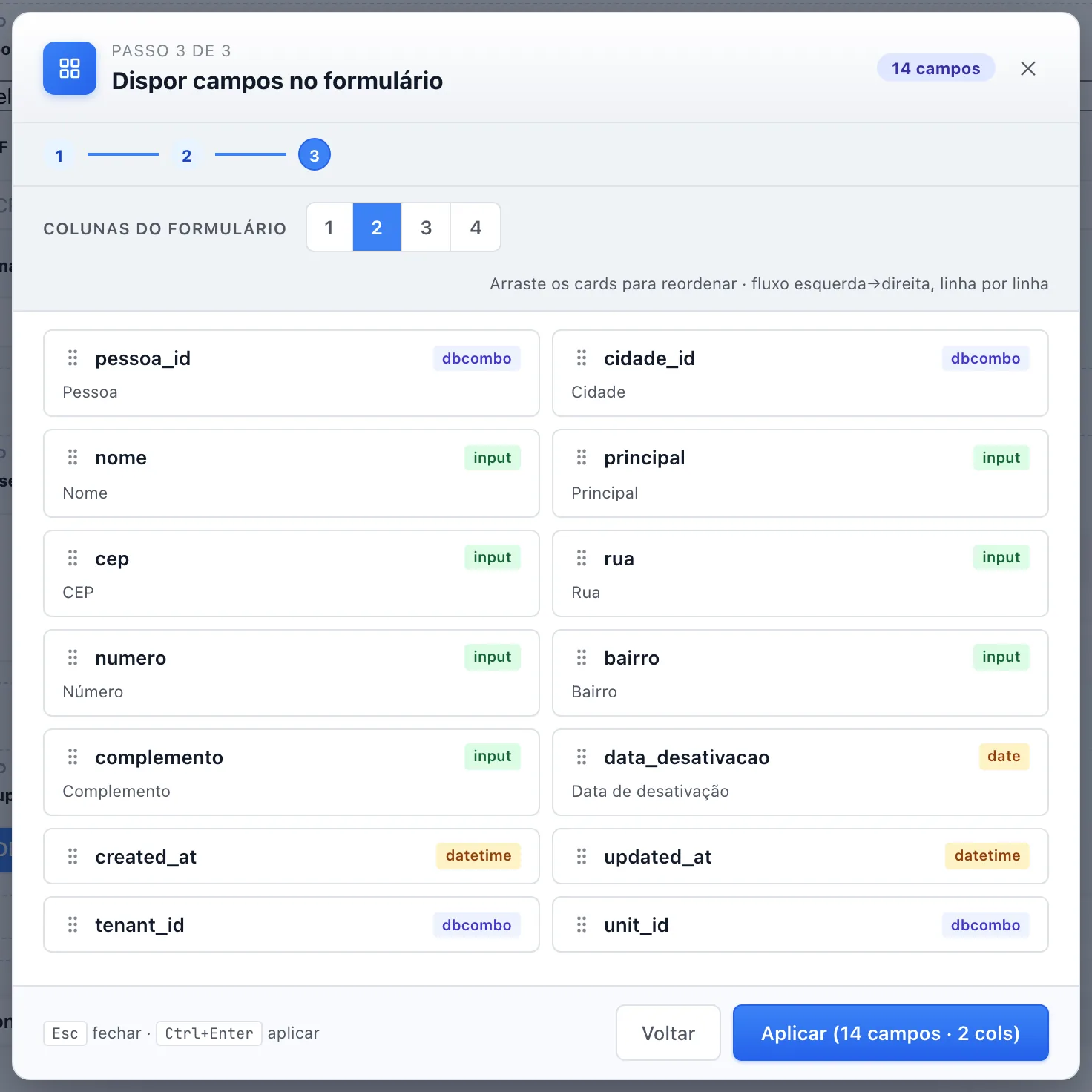
Task: Click the drag handle of pessoa_id card
Action: pyautogui.click(x=73, y=358)
